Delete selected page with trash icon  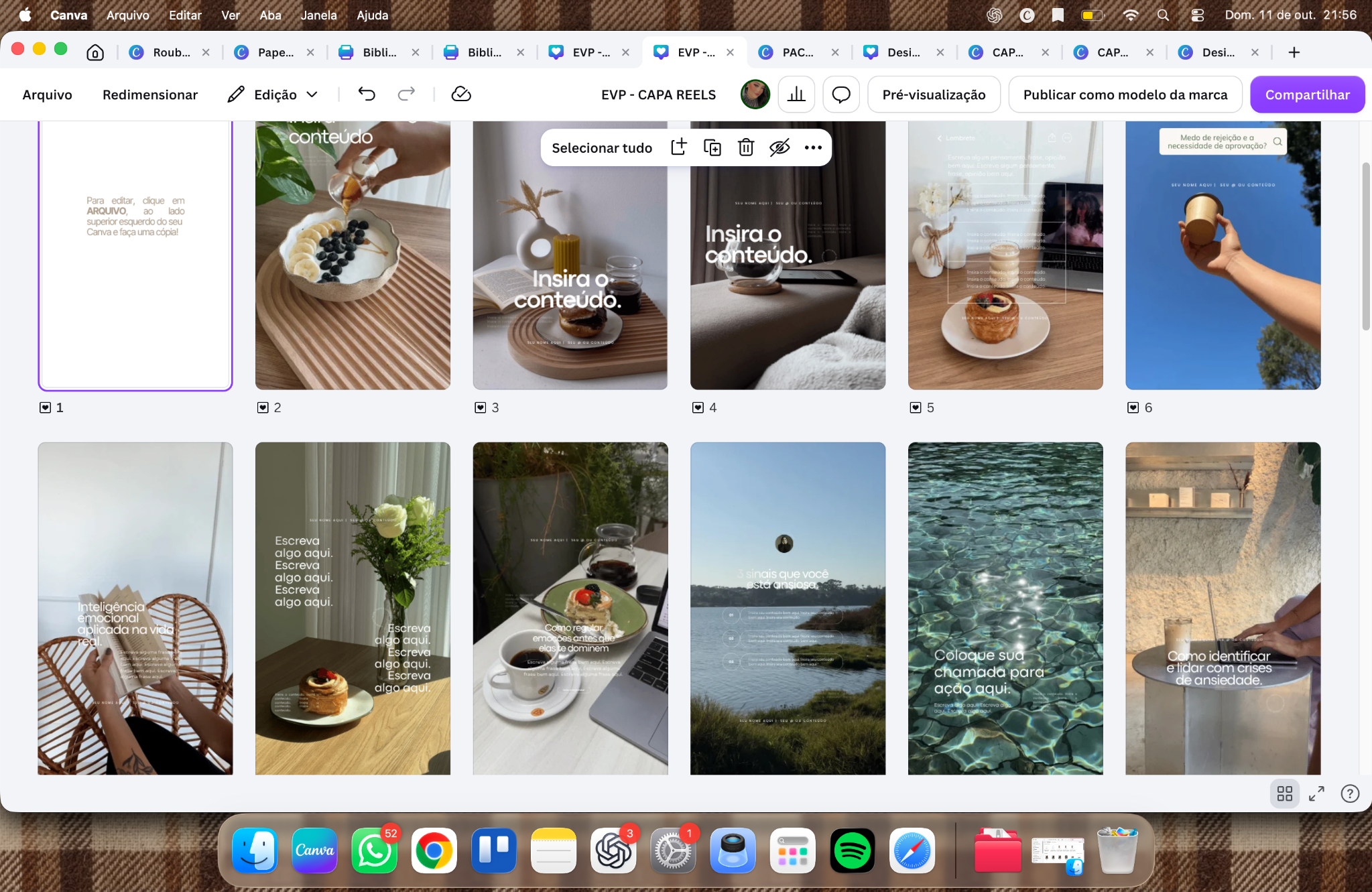tap(746, 147)
